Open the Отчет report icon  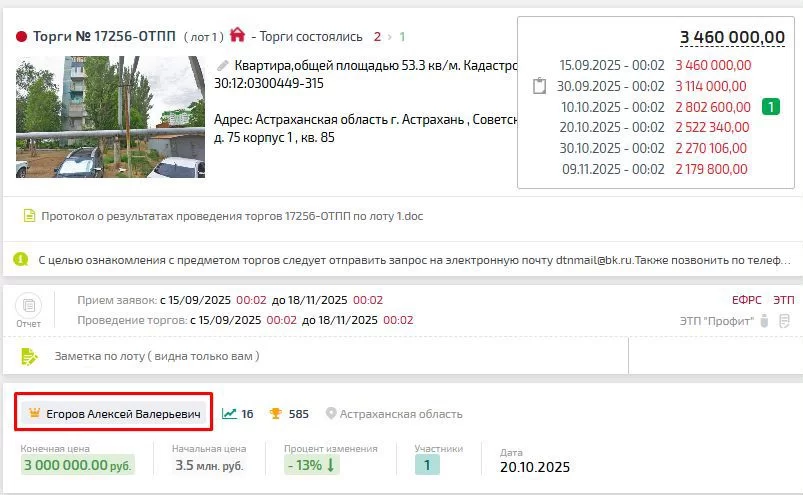point(29,306)
